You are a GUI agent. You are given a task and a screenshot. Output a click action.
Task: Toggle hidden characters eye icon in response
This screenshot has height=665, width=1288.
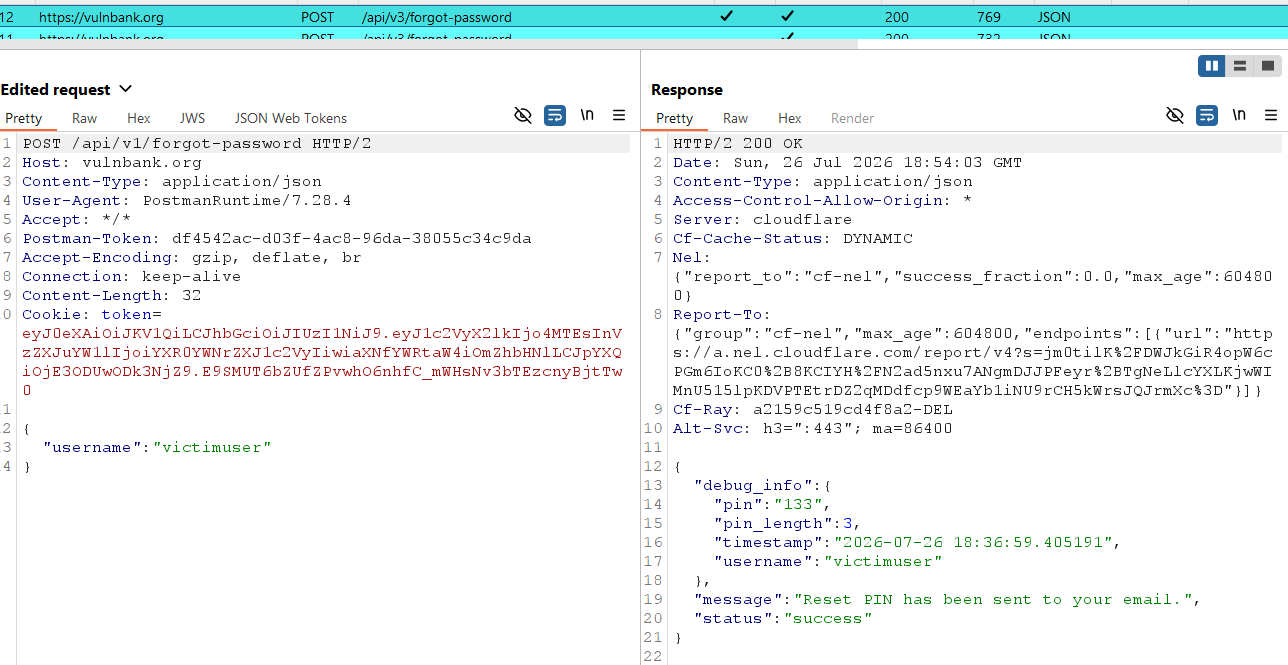click(x=1175, y=115)
